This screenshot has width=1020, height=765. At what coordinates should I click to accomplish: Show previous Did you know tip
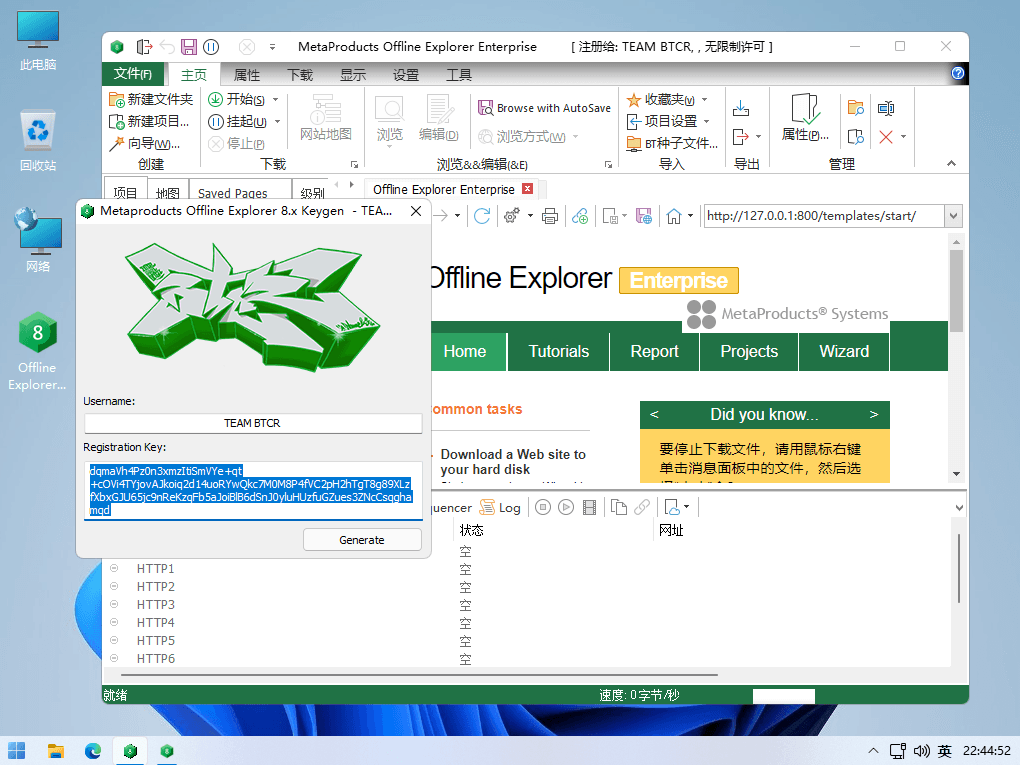coord(654,414)
